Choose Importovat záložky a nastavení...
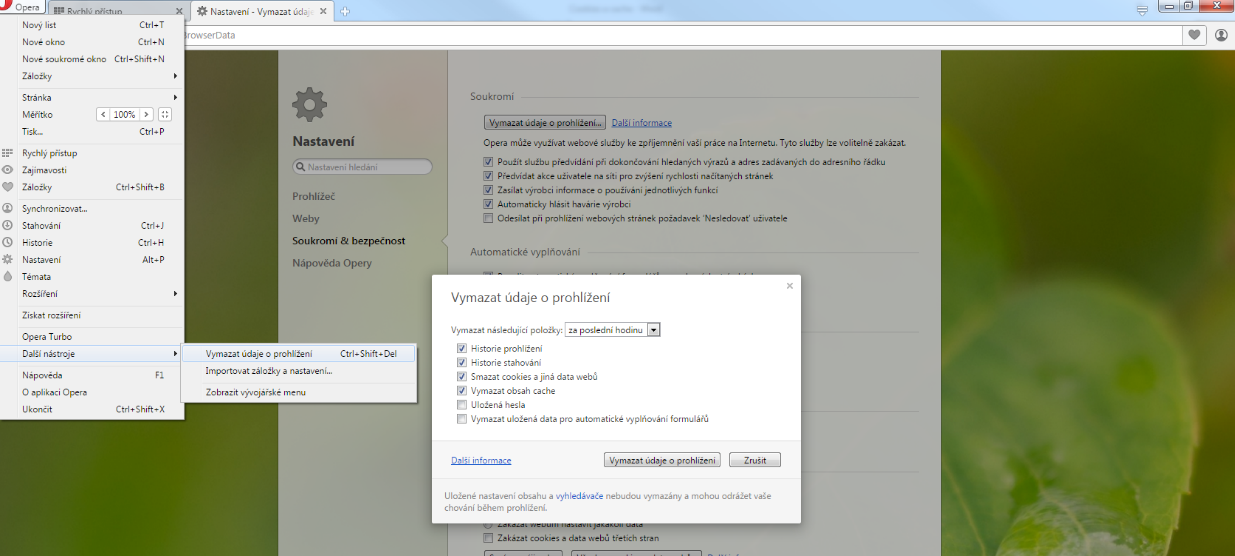Screen dimensions: 1235x556 coord(298,371)
